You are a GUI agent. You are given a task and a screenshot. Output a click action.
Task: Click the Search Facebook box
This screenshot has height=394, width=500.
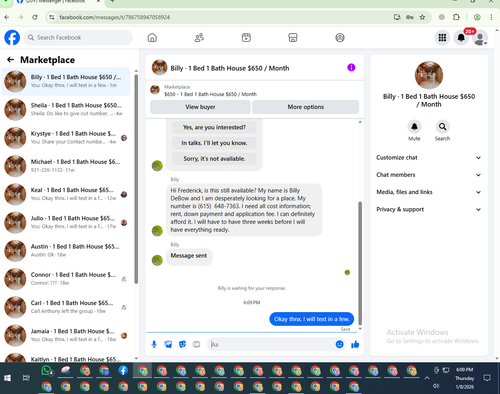point(78,37)
